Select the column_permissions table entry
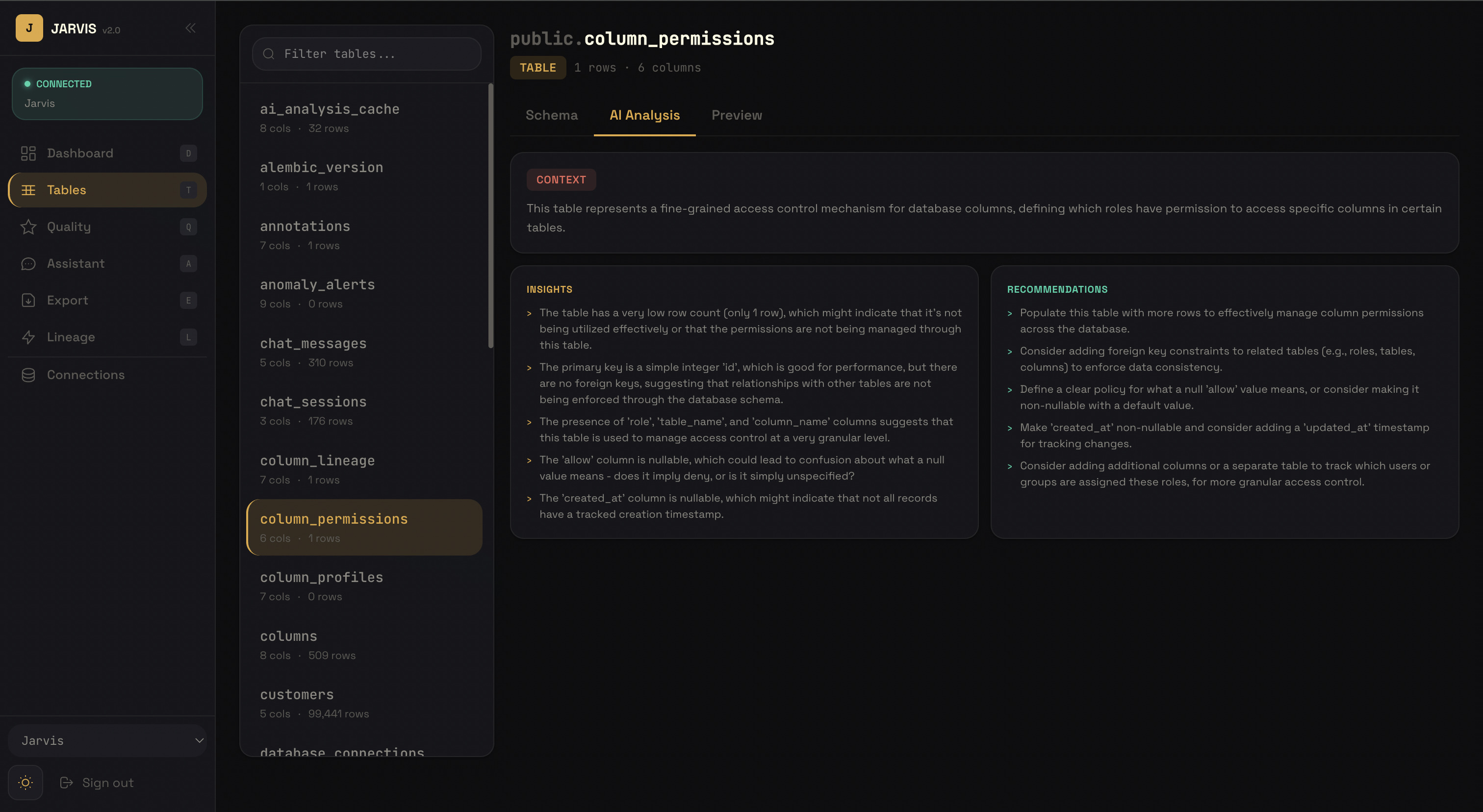Image resolution: width=1483 pixels, height=812 pixels. click(x=364, y=527)
